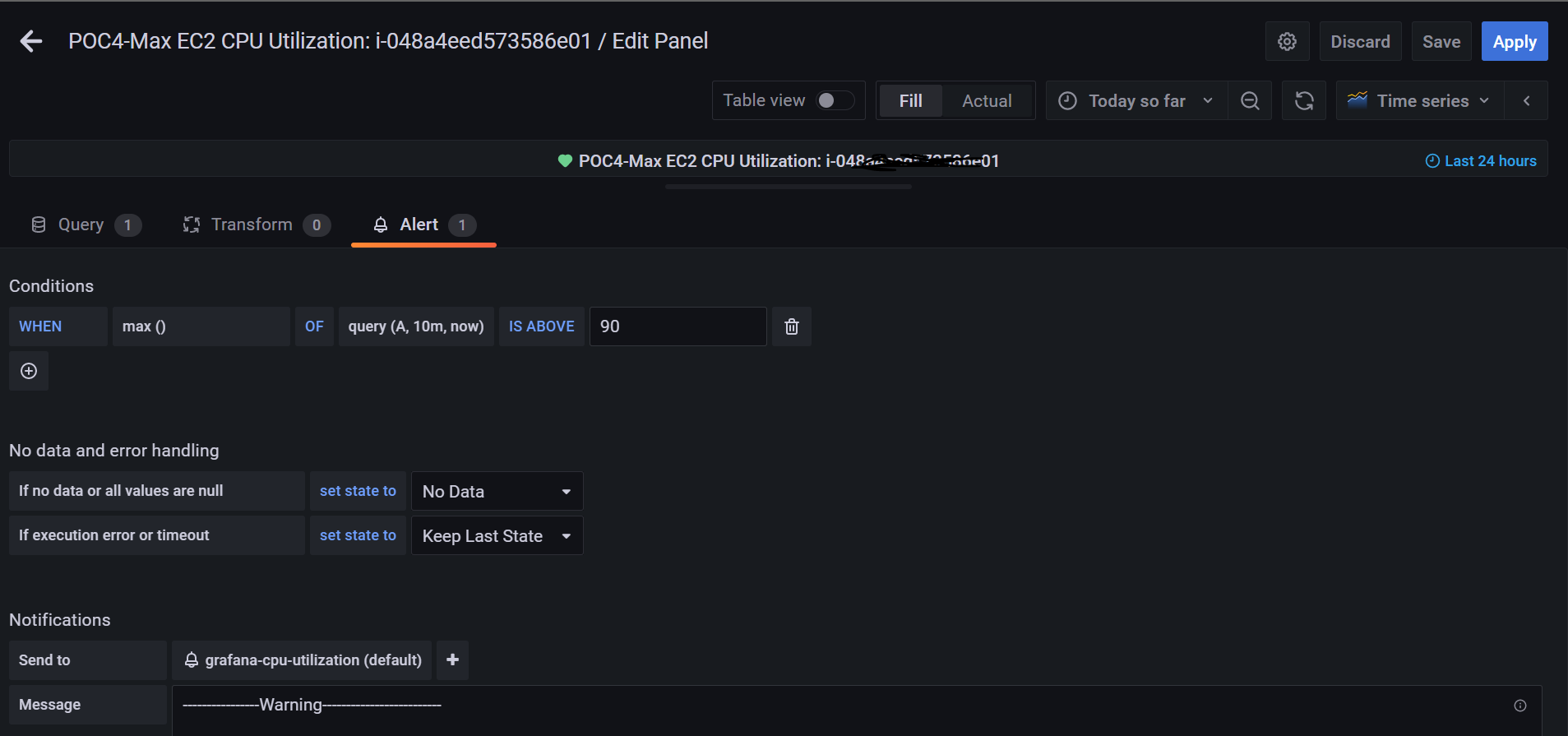Refresh the dashboard panel
Image resolution: width=1568 pixels, height=736 pixels.
tap(1304, 100)
